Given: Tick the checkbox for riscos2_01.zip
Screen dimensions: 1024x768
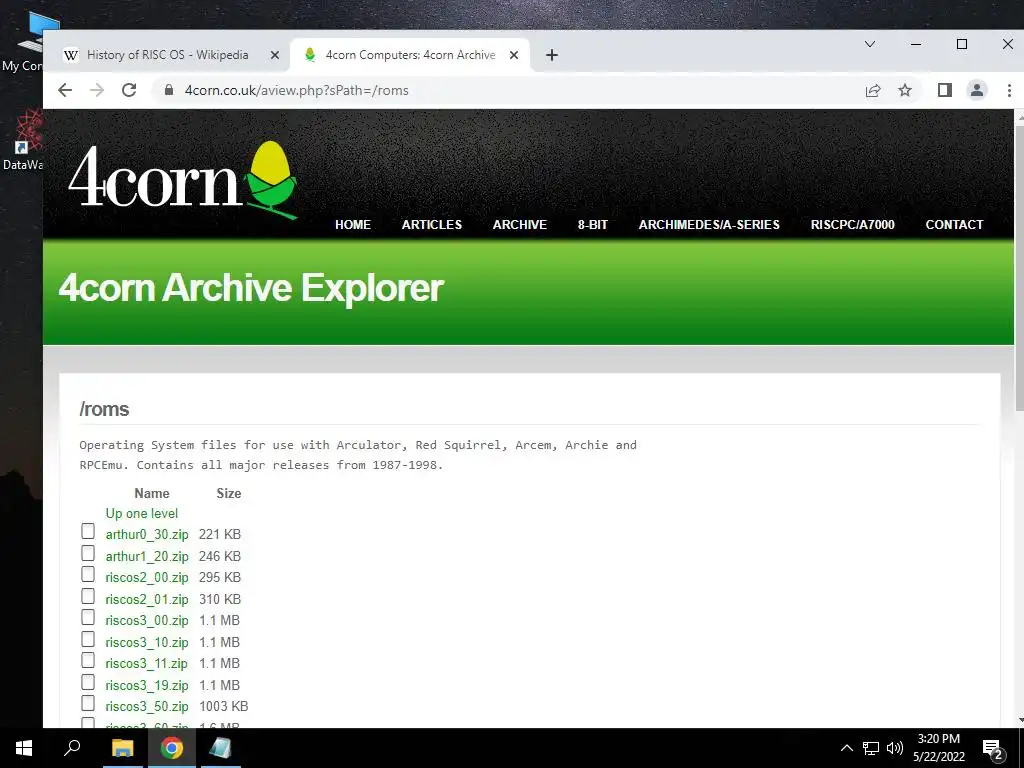Looking at the screenshot, I should tap(88, 596).
